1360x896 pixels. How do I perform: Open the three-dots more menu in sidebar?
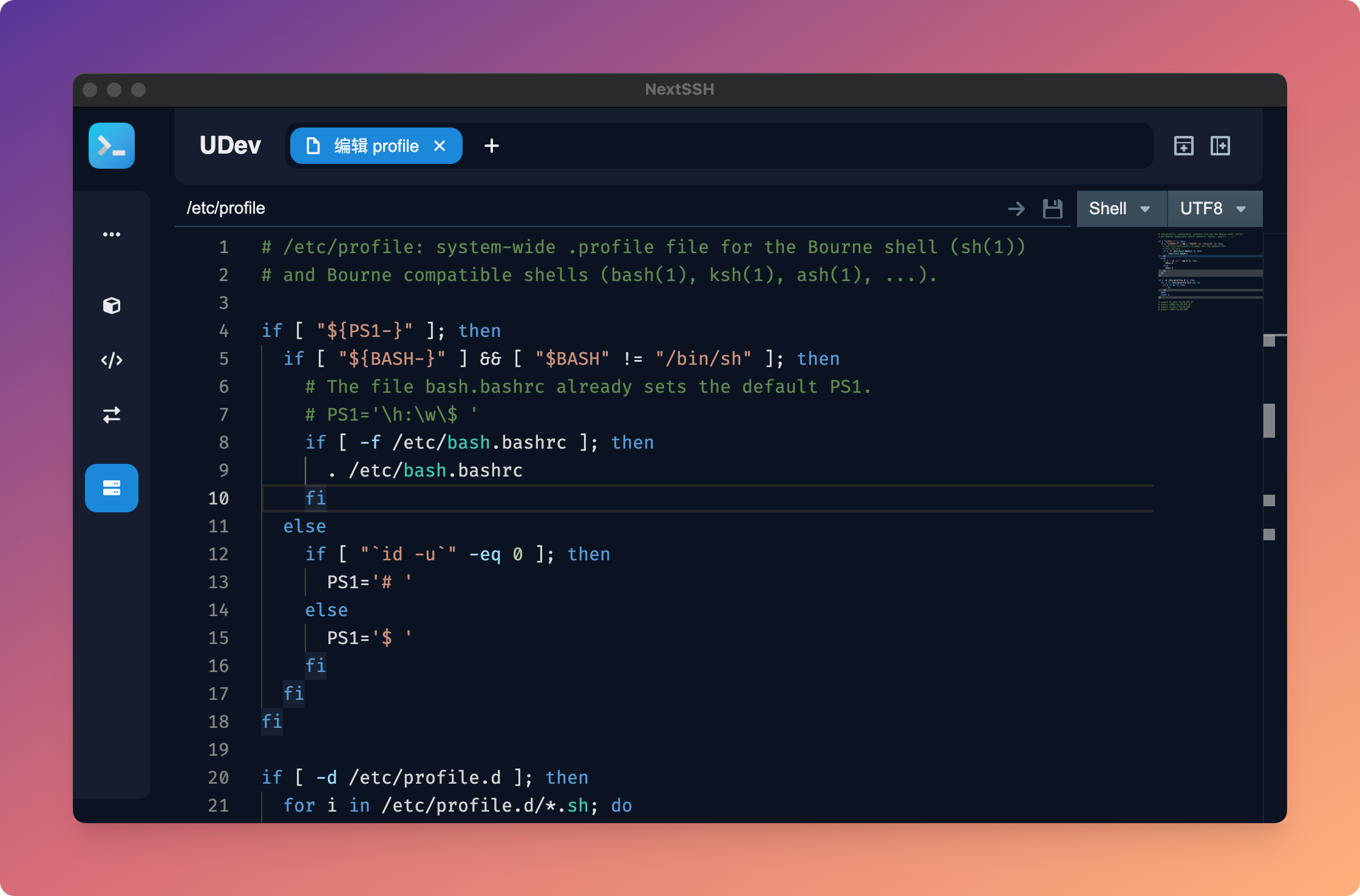[x=112, y=234]
